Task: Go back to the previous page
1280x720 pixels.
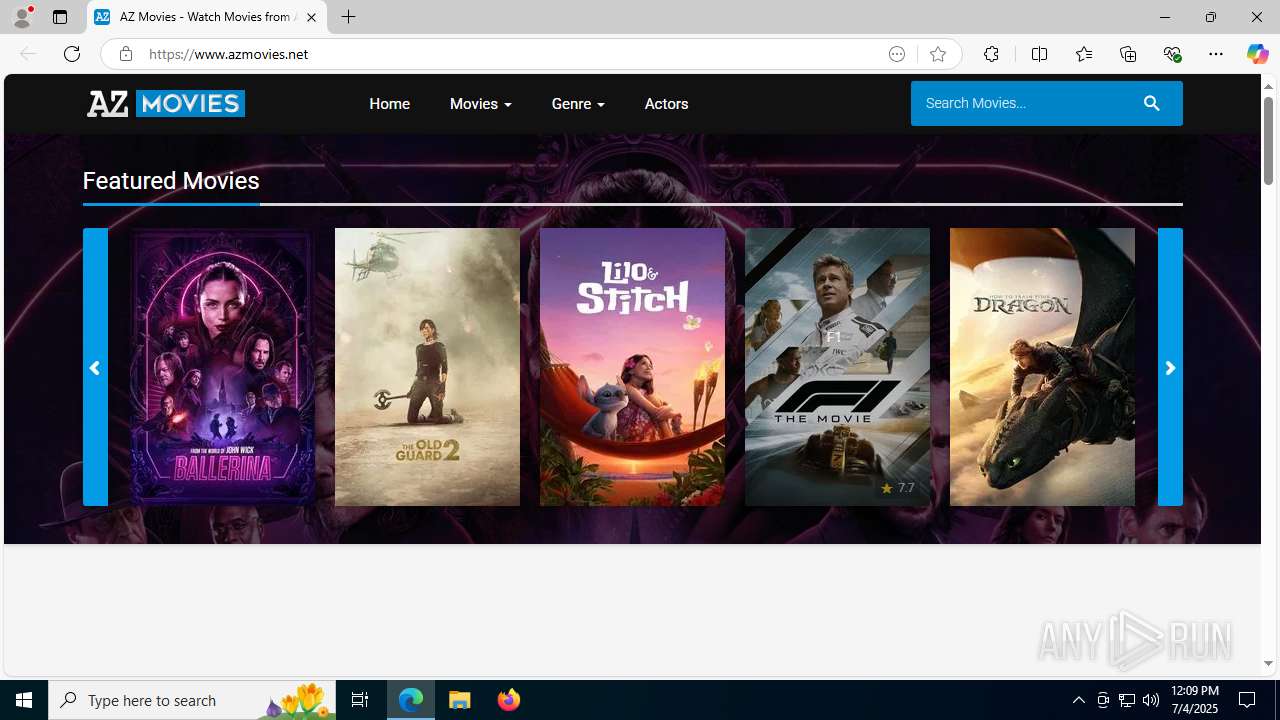Action: pyautogui.click(x=28, y=54)
